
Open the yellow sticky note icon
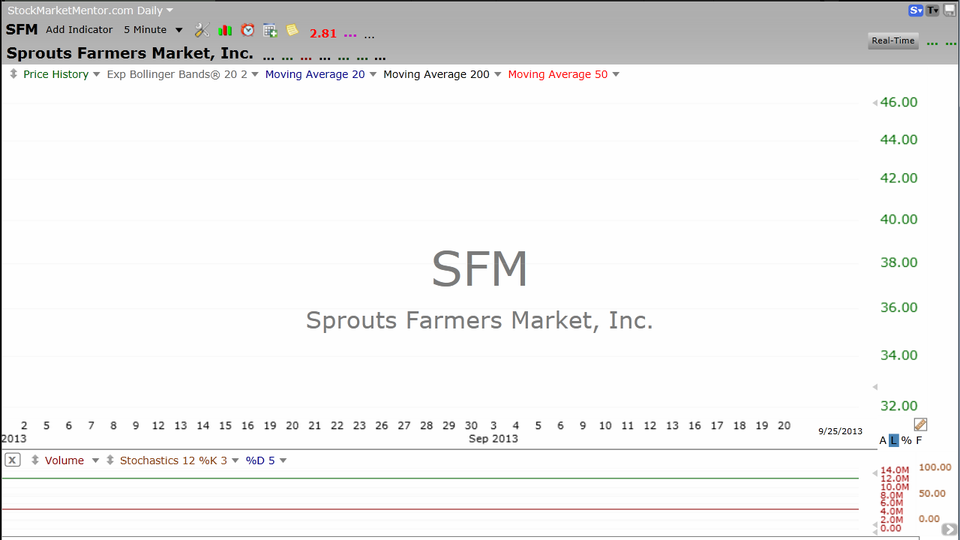pyautogui.click(x=292, y=29)
